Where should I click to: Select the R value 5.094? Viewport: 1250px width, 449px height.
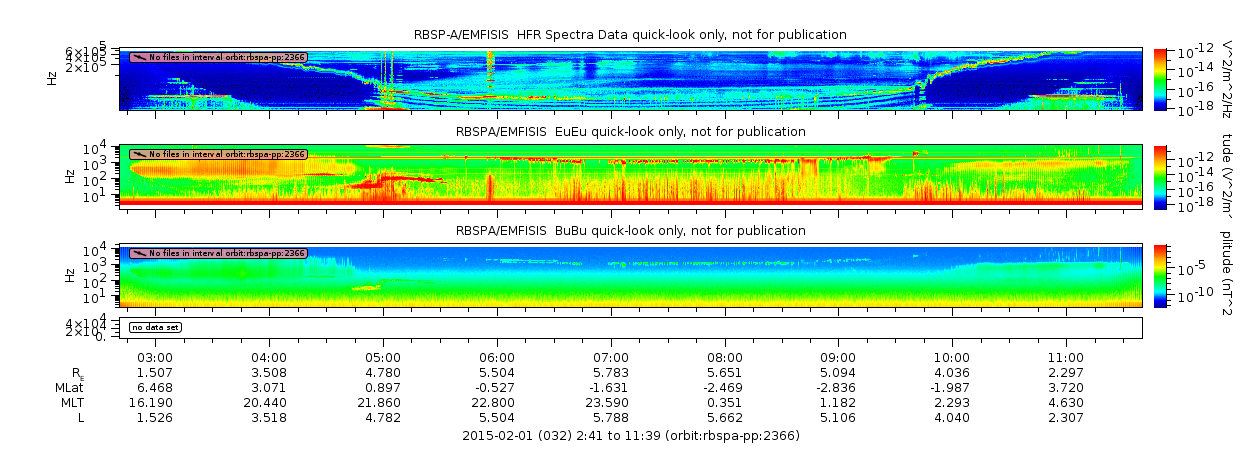[838, 372]
